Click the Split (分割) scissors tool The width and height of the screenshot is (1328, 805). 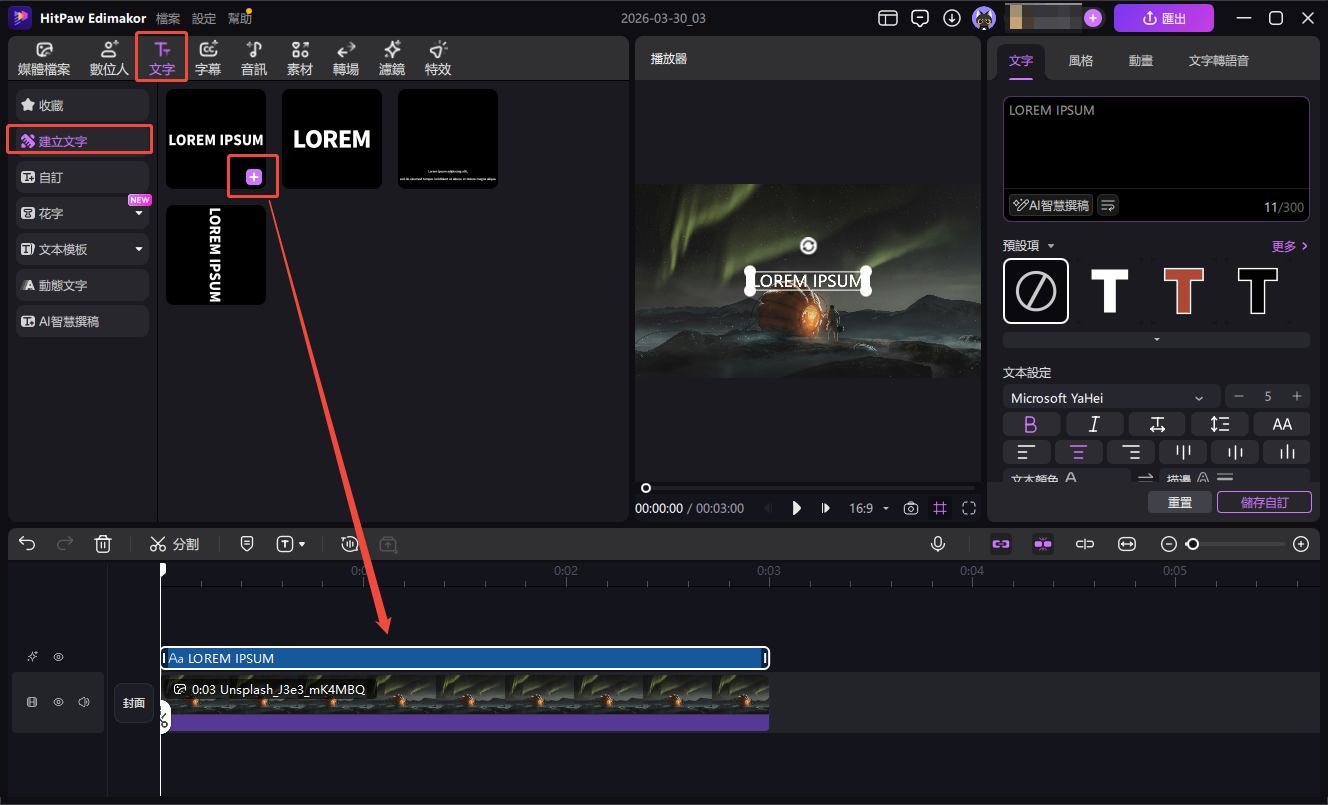coord(174,544)
